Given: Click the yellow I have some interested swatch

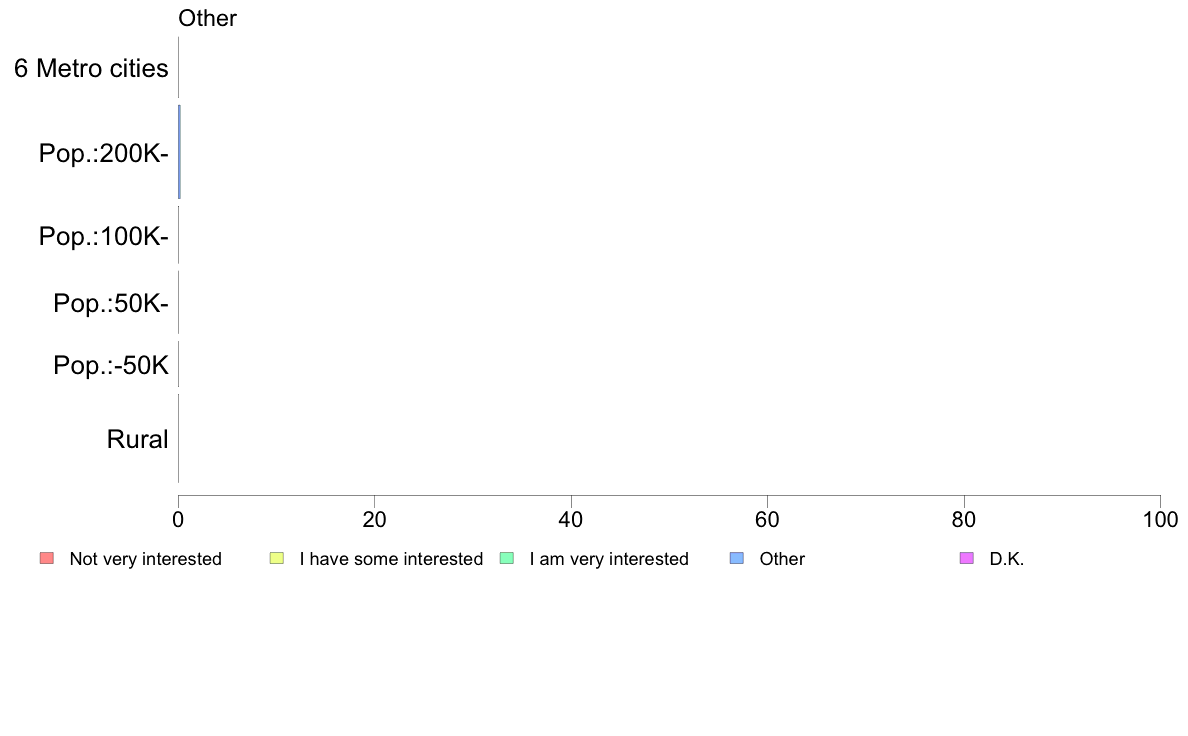Looking at the screenshot, I should tap(277, 558).
